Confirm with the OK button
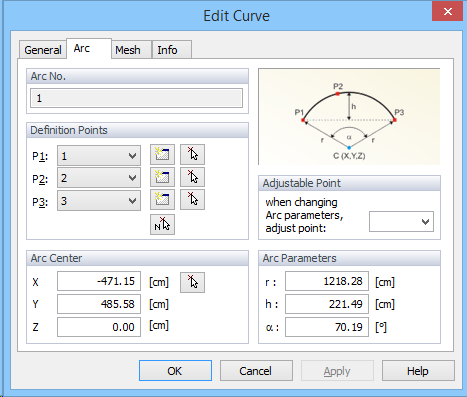Image resolution: width=467 pixels, height=397 pixels. click(175, 370)
